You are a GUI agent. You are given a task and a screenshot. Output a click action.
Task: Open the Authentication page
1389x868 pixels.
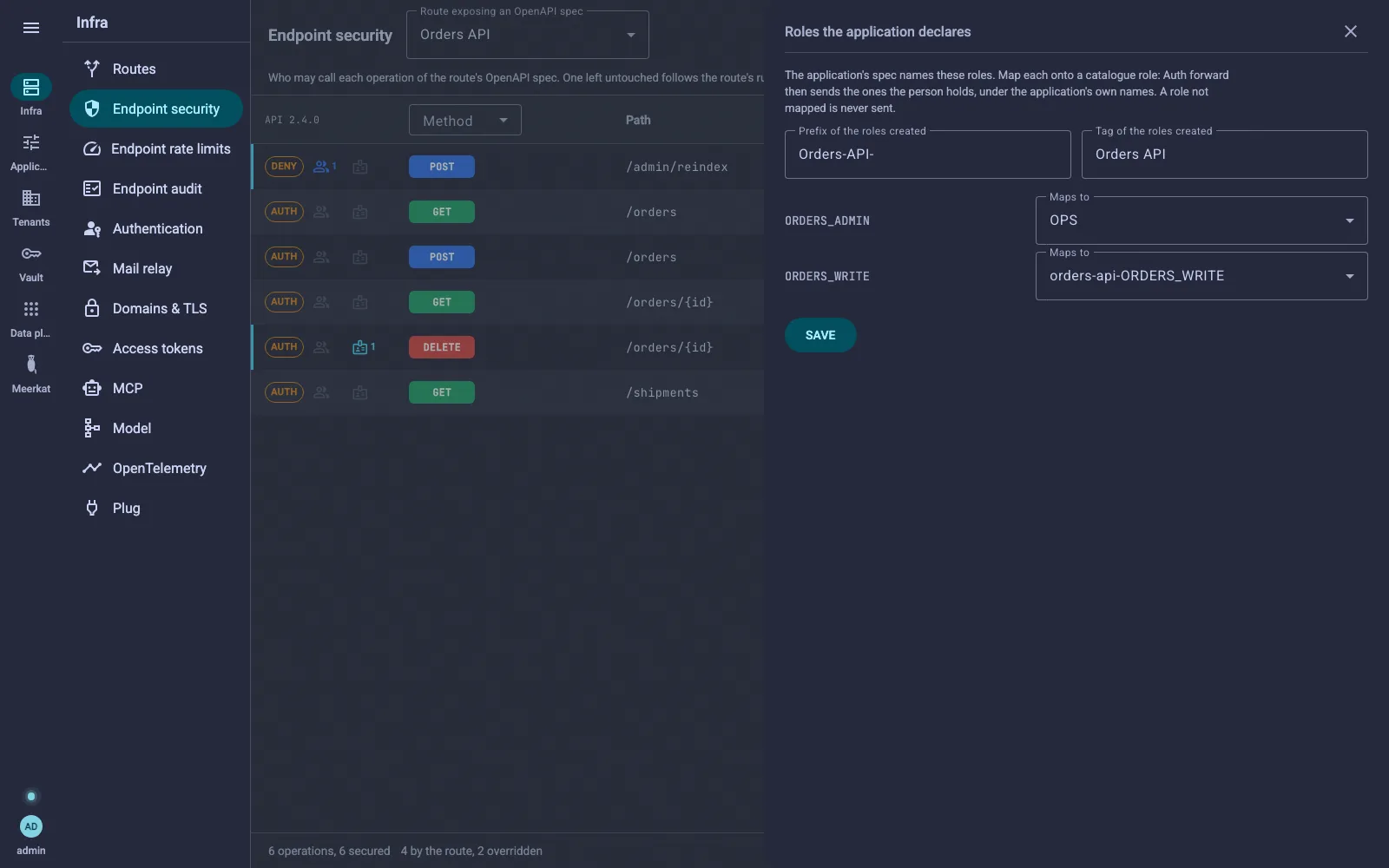click(156, 228)
